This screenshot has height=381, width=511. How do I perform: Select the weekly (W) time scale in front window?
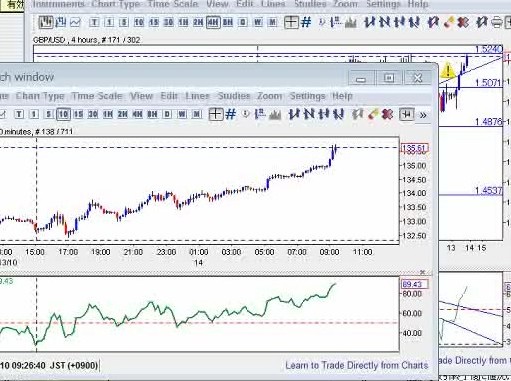[182, 114]
